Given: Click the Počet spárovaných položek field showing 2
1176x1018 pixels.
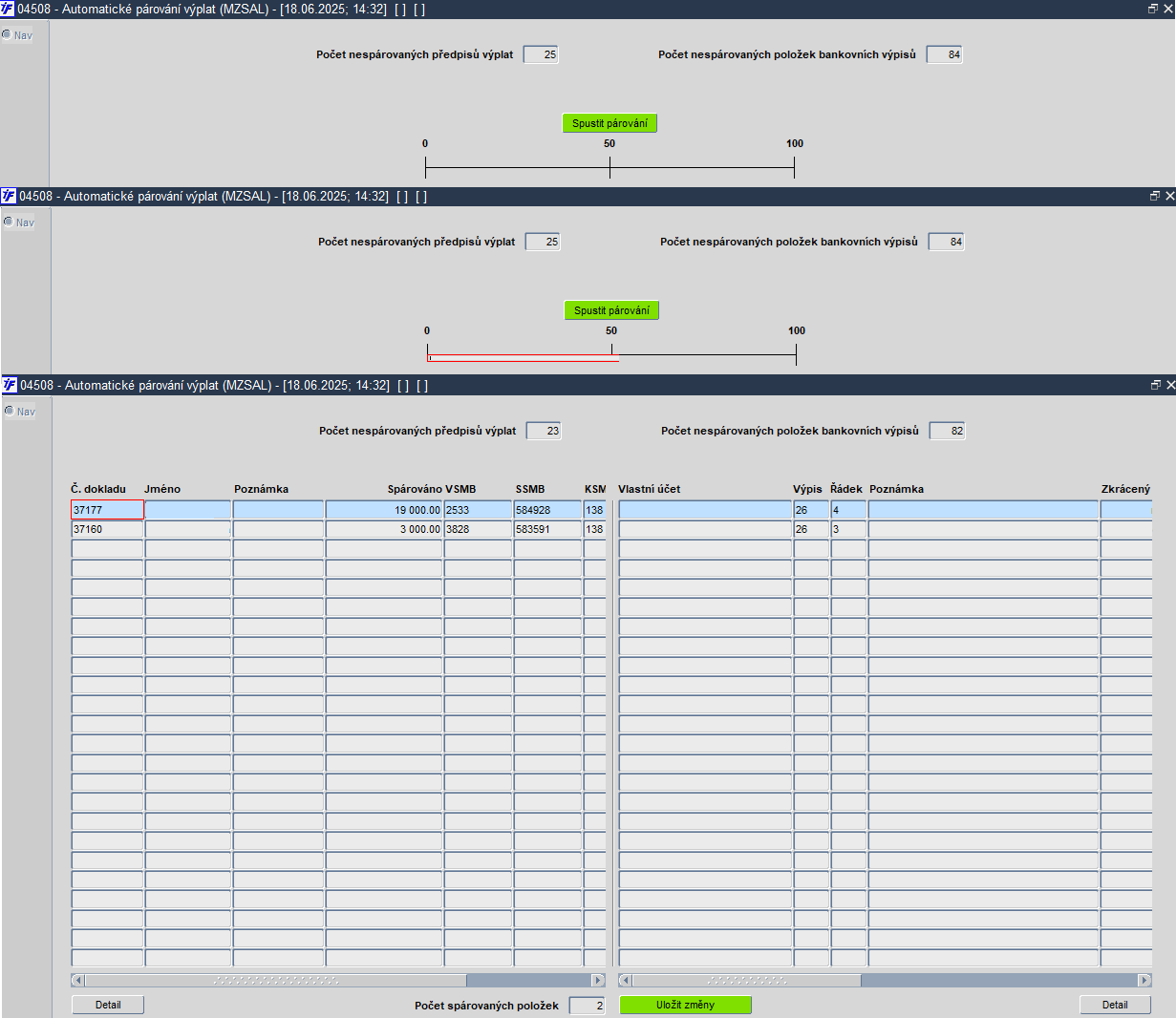Looking at the screenshot, I should pyautogui.click(x=588, y=1006).
